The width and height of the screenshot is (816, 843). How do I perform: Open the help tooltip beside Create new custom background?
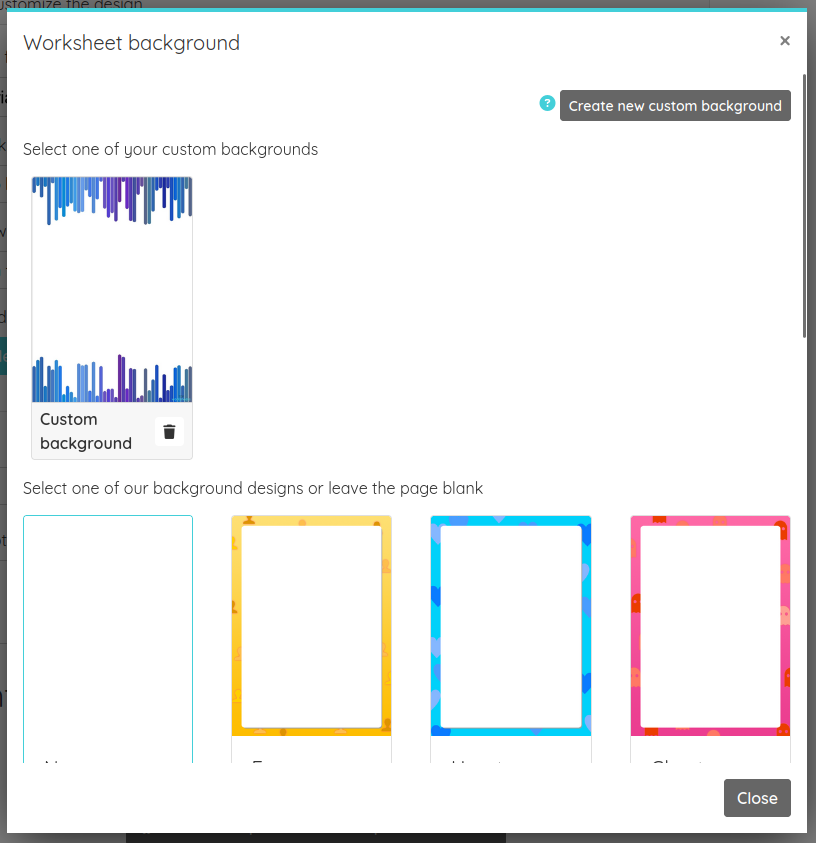tap(546, 103)
